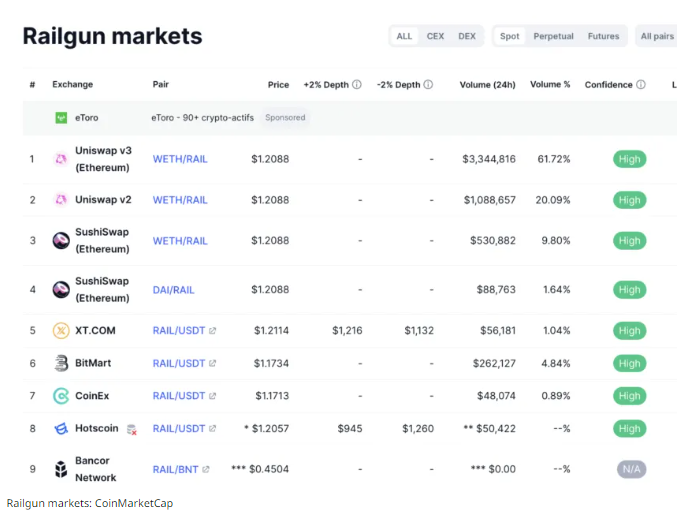Open the WETH/RAIL pair on Uniswap v2

(180, 200)
